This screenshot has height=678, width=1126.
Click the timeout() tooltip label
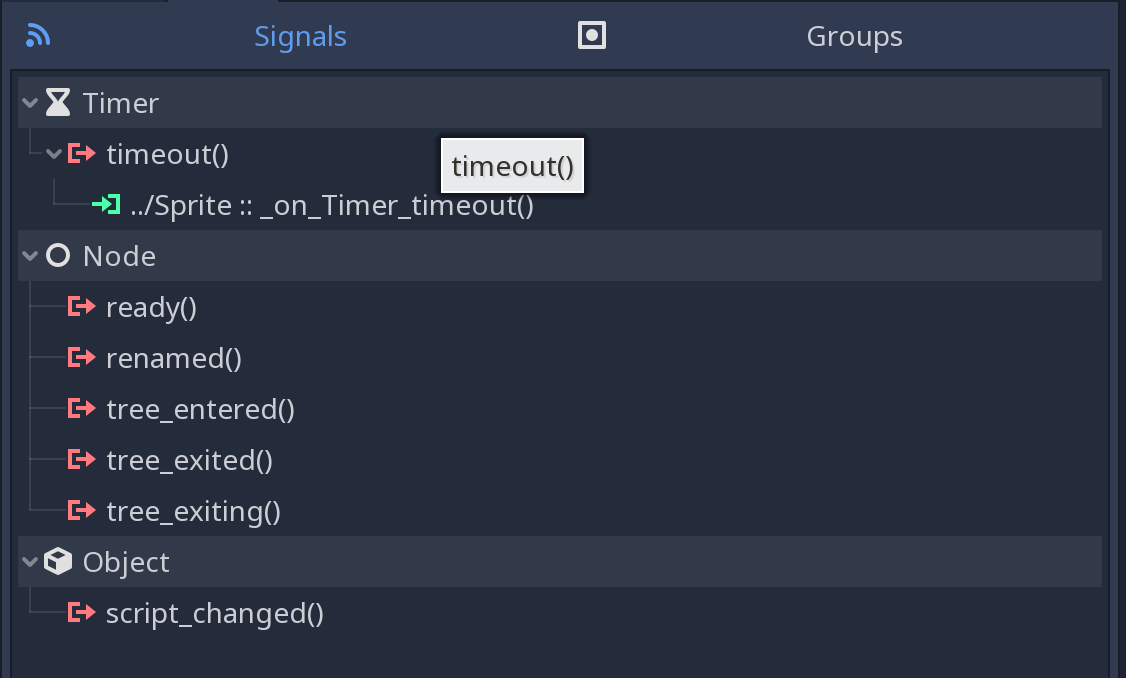(512, 165)
